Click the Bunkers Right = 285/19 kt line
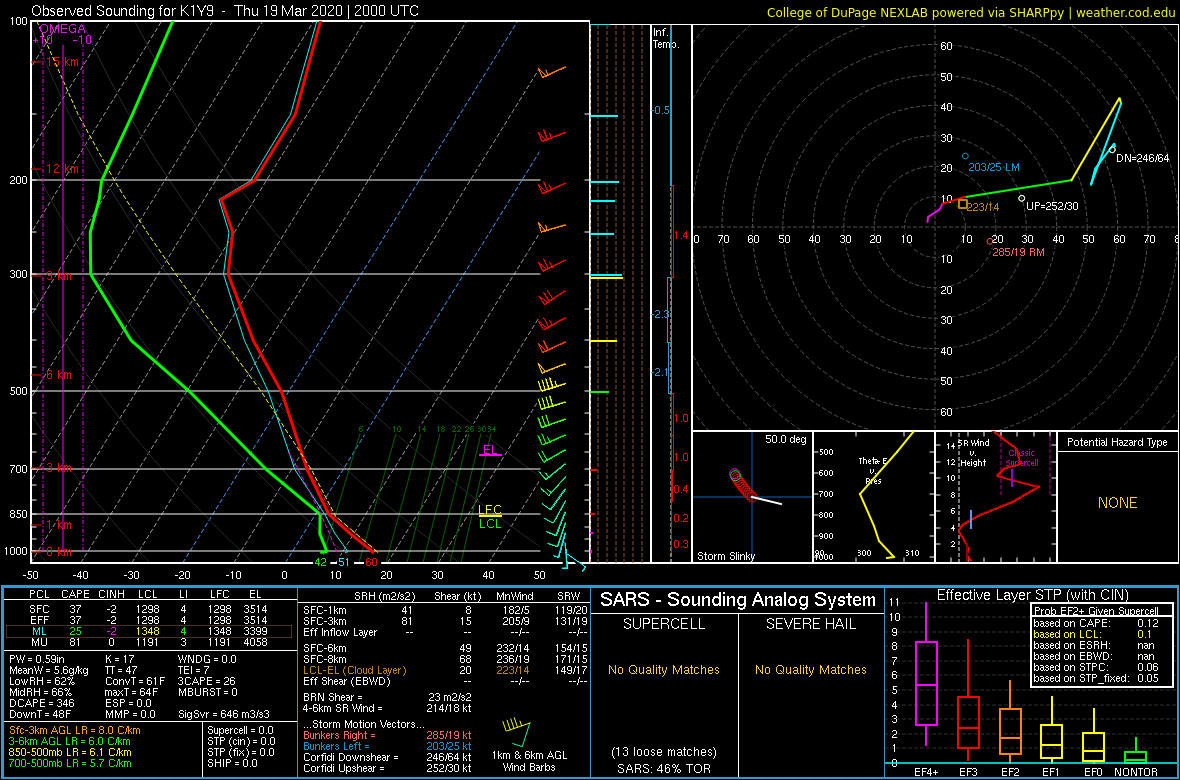Image resolution: width=1180 pixels, height=780 pixels. (387, 735)
